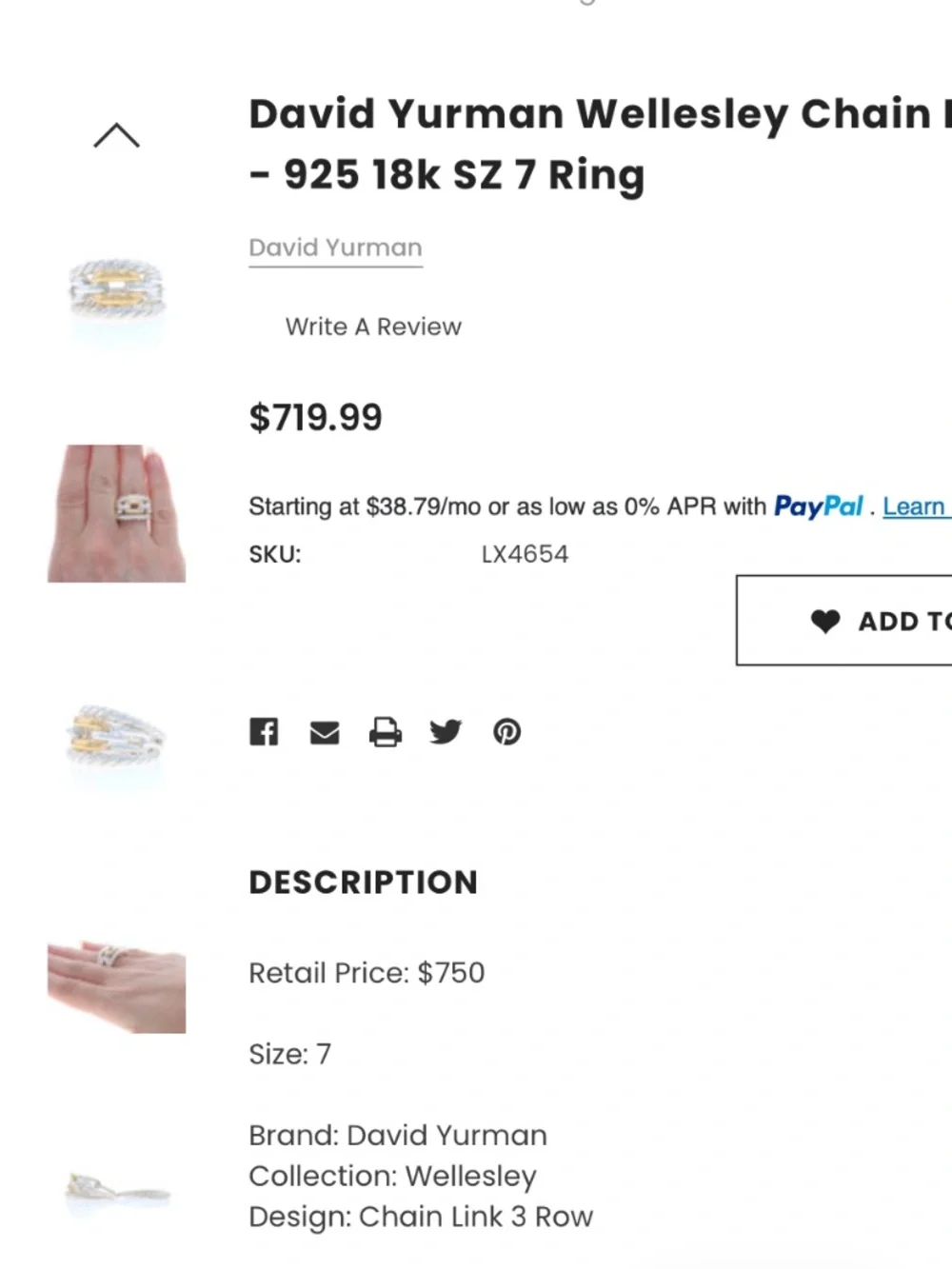Email this product via envelope icon
Image resolution: width=952 pixels, height=1269 pixels.
tap(325, 732)
